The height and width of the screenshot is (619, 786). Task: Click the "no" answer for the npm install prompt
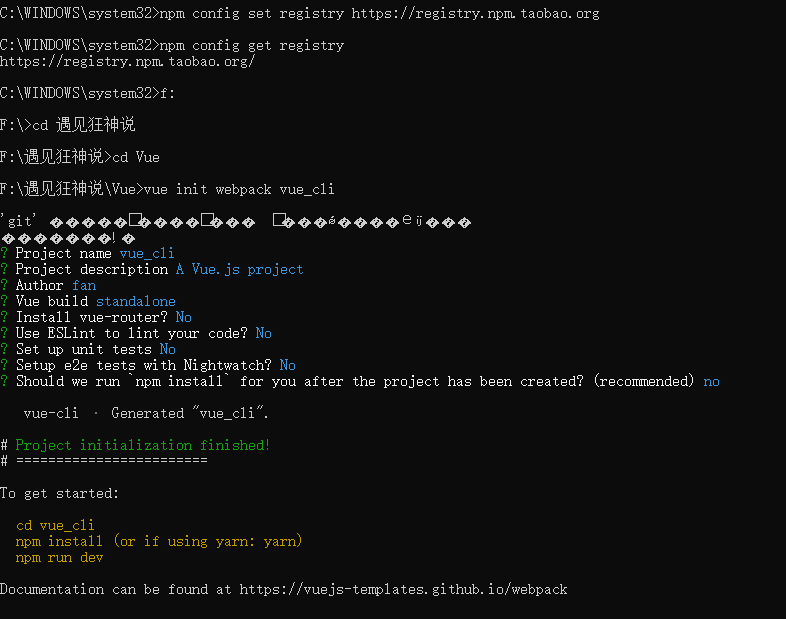click(711, 381)
